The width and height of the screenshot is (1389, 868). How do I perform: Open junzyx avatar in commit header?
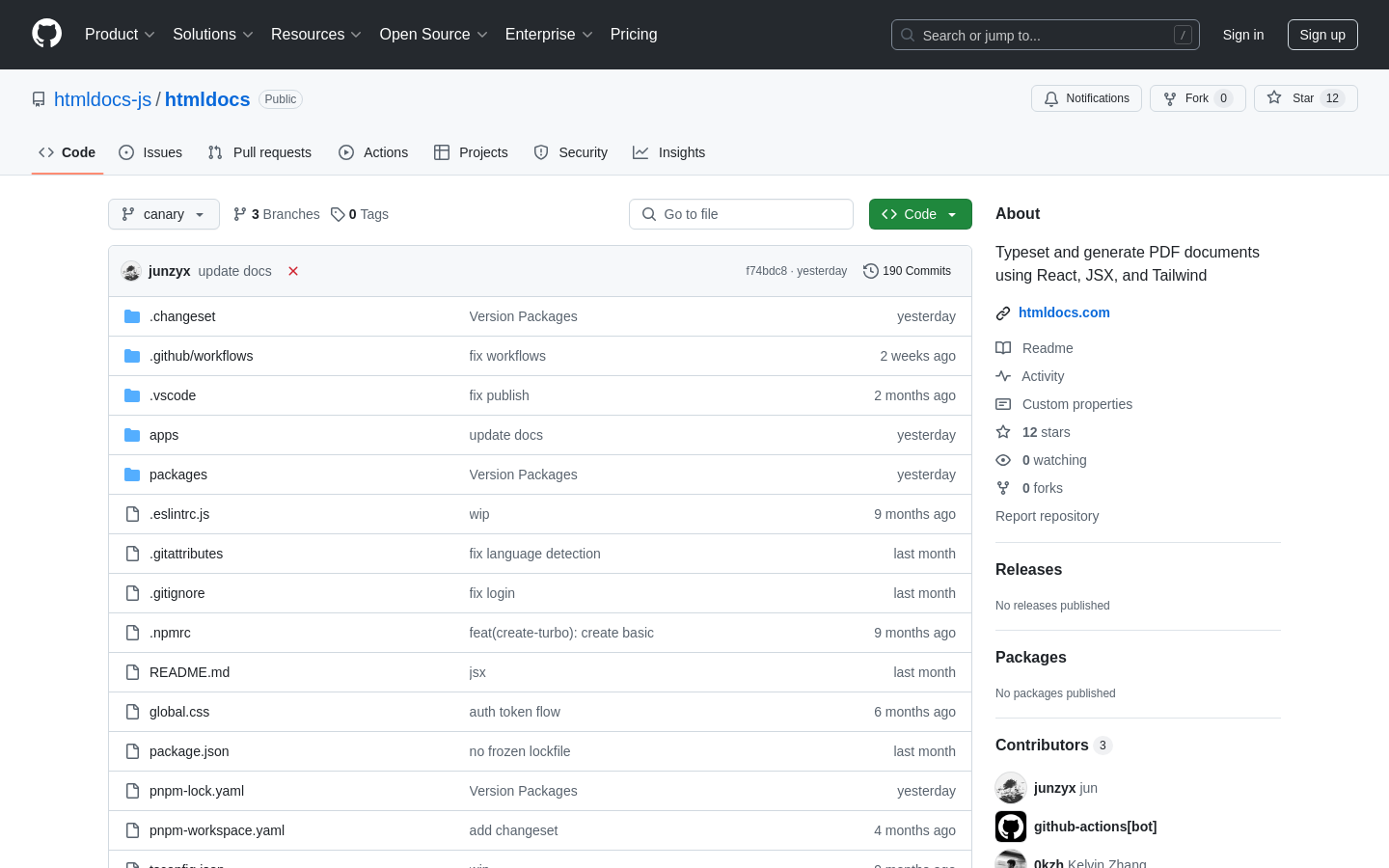point(131,271)
